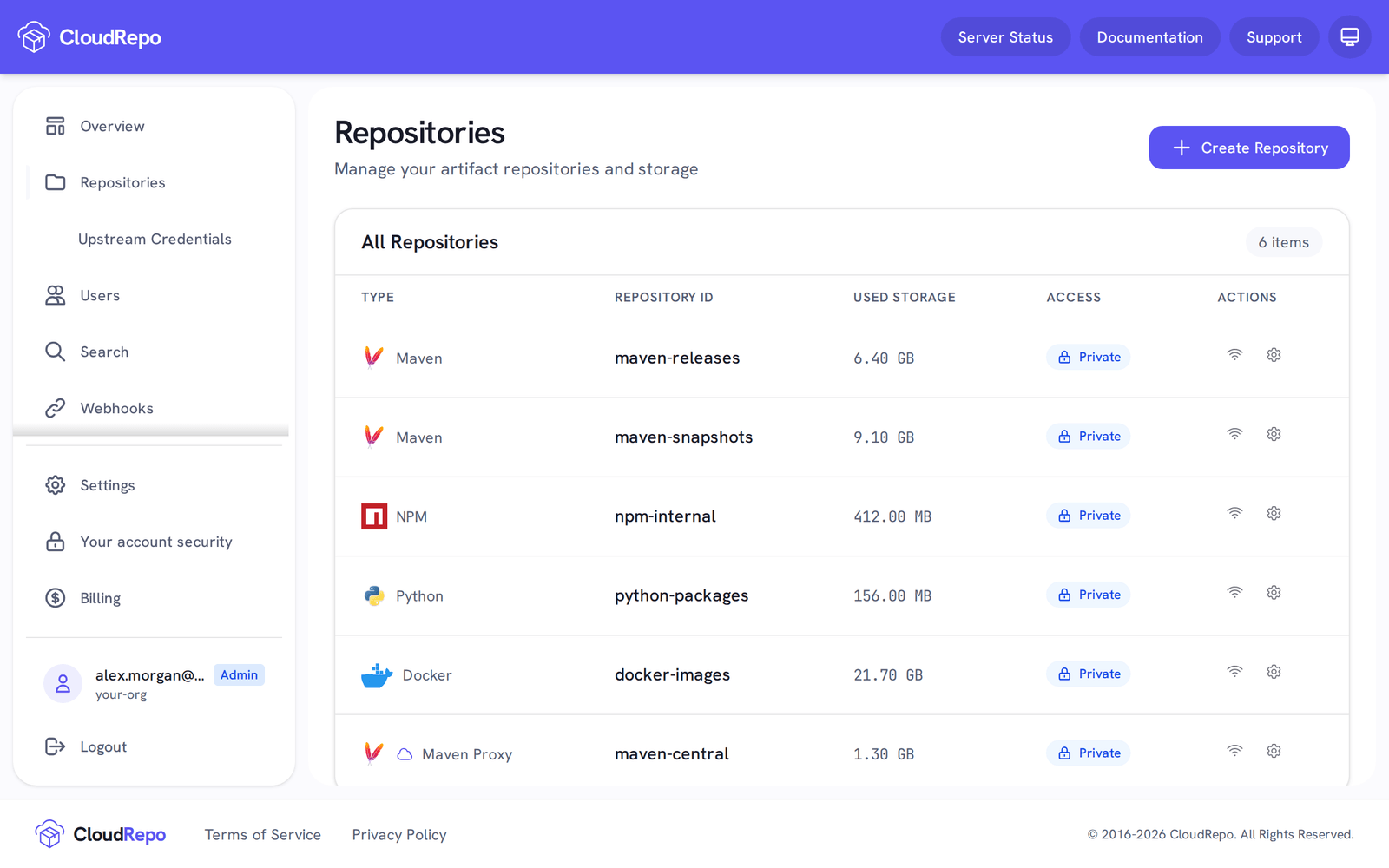Image resolution: width=1389 pixels, height=868 pixels.
Task: Open settings gear for npm-internal
Action: [1274, 513]
